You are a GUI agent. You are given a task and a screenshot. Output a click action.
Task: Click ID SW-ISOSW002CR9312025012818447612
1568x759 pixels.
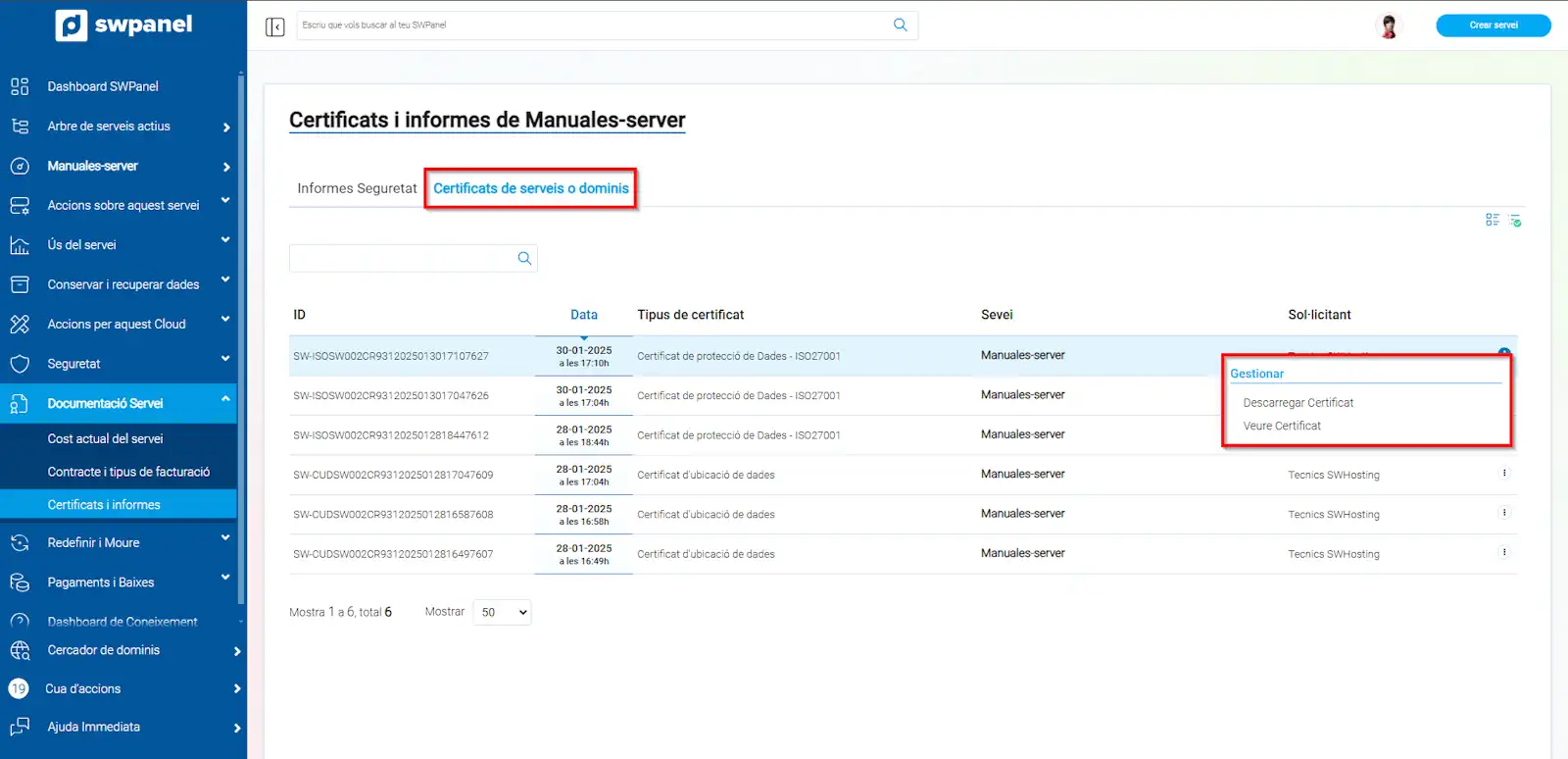pyautogui.click(x=391, y=434)
